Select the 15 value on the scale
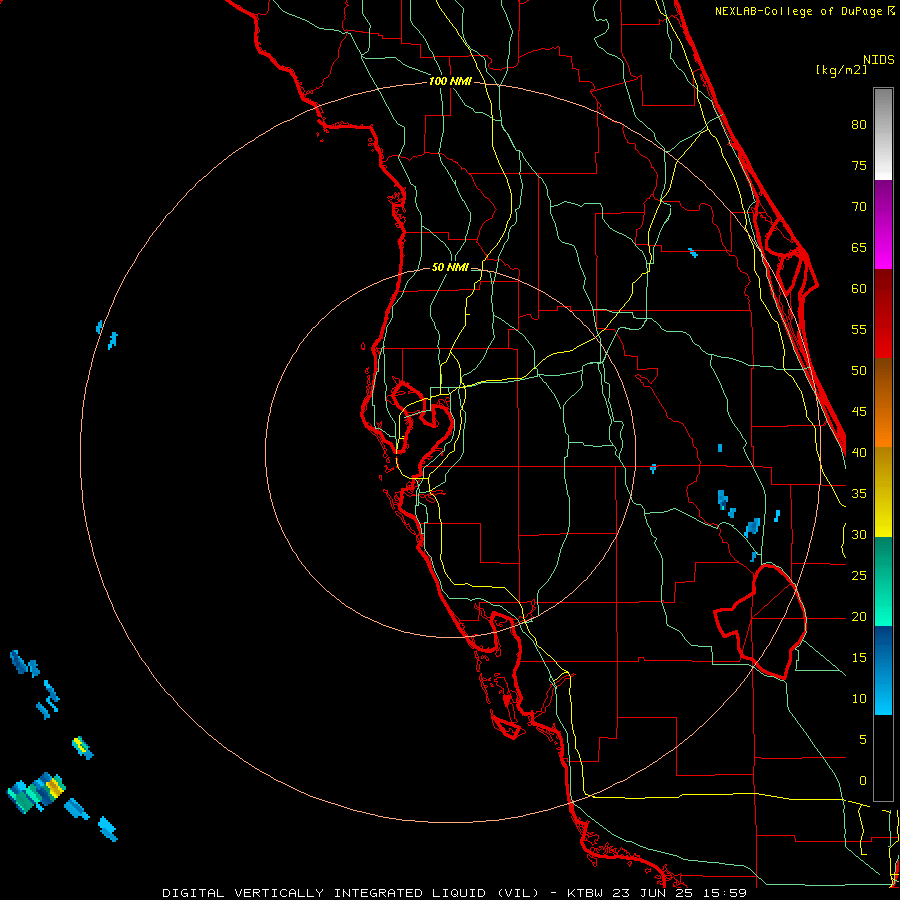The width and height of the screenshot is (900, 900). [859, 657]
